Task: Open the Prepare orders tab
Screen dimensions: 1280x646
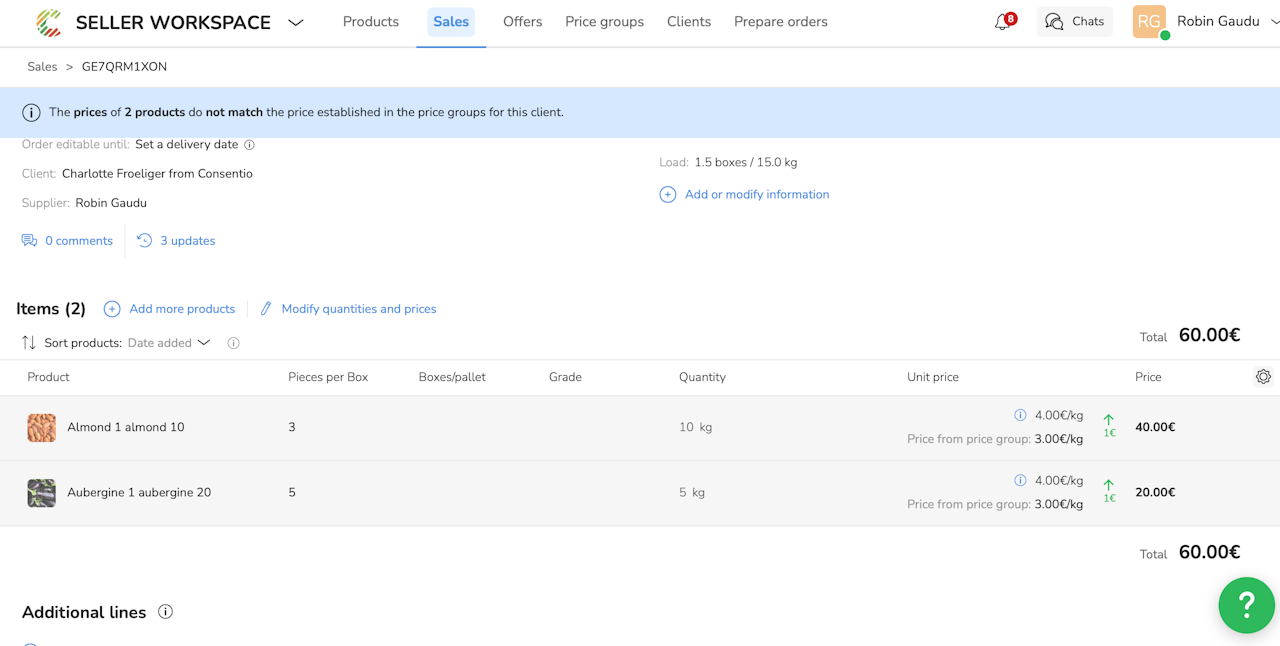Action: click(x=780, y=22)
